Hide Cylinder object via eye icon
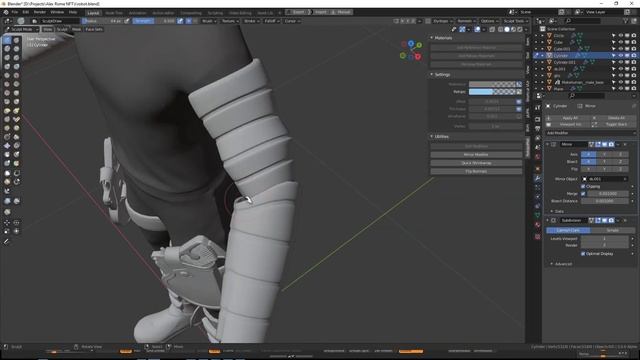640x360 pixels. click(x=620, y=56)
